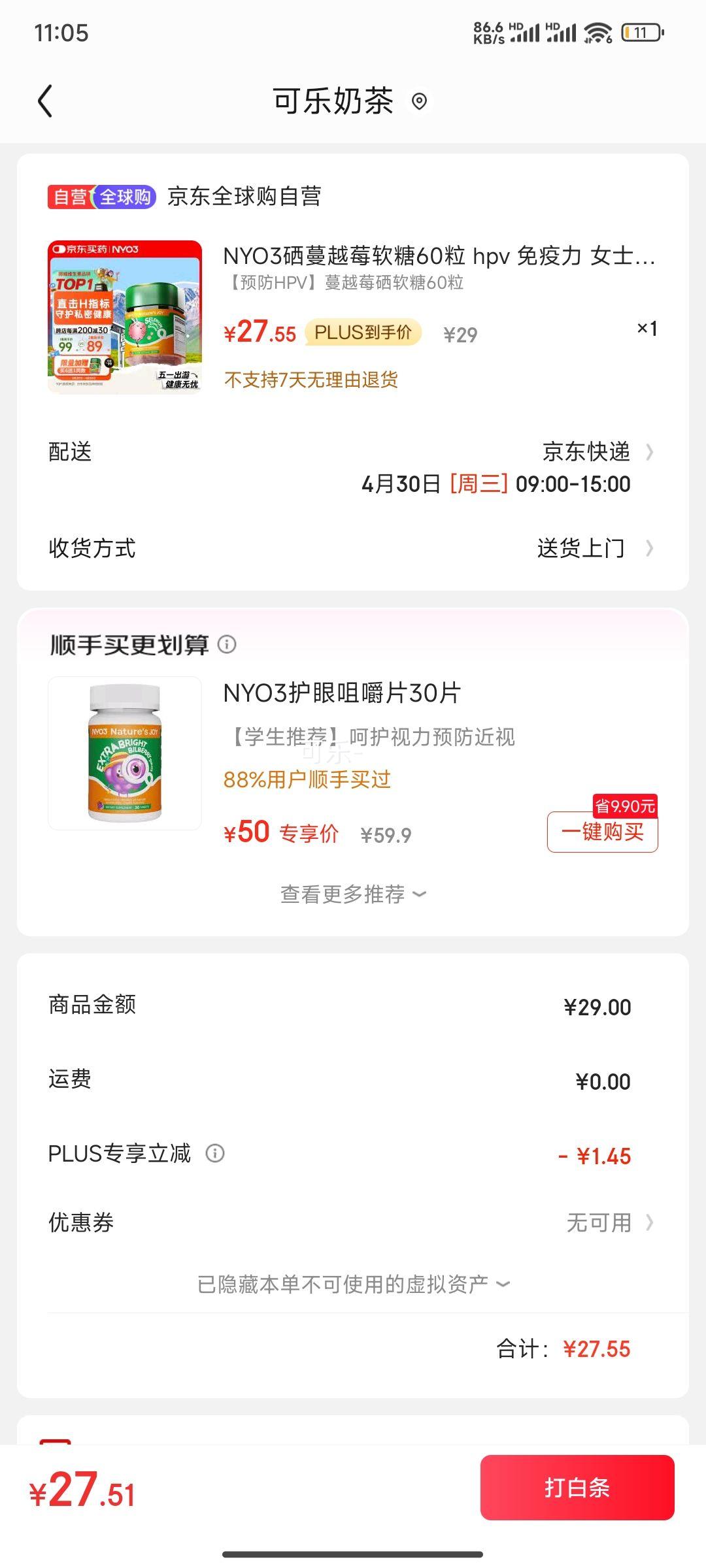
Task: Tap info icon beside PLUS专享立减
Action: coord(215,1153)
